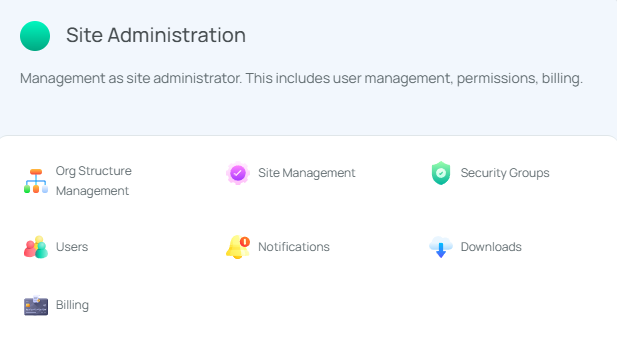Click the Billing credit card icon
The image size is (617, 362).
[x=36, y=305]
